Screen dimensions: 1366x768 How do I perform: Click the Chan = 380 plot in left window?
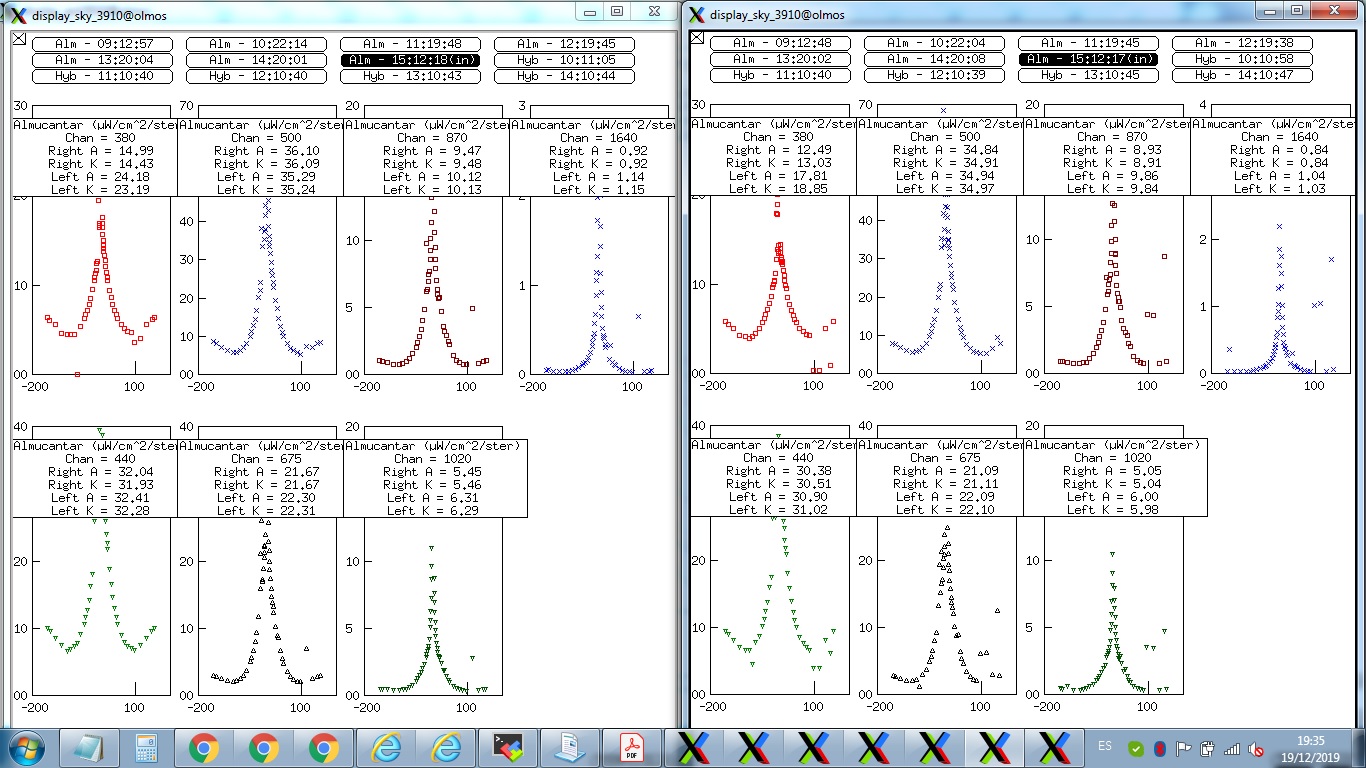click(x=102, y=285)
